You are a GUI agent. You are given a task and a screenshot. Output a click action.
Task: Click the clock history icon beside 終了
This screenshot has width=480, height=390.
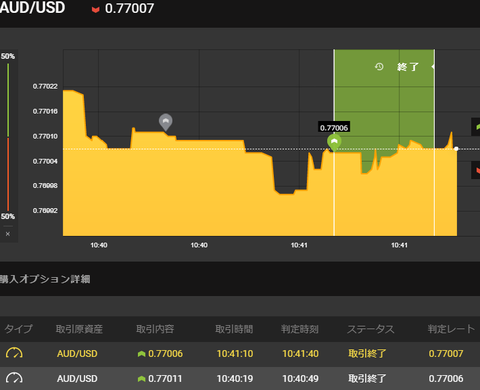click(379, 67)
